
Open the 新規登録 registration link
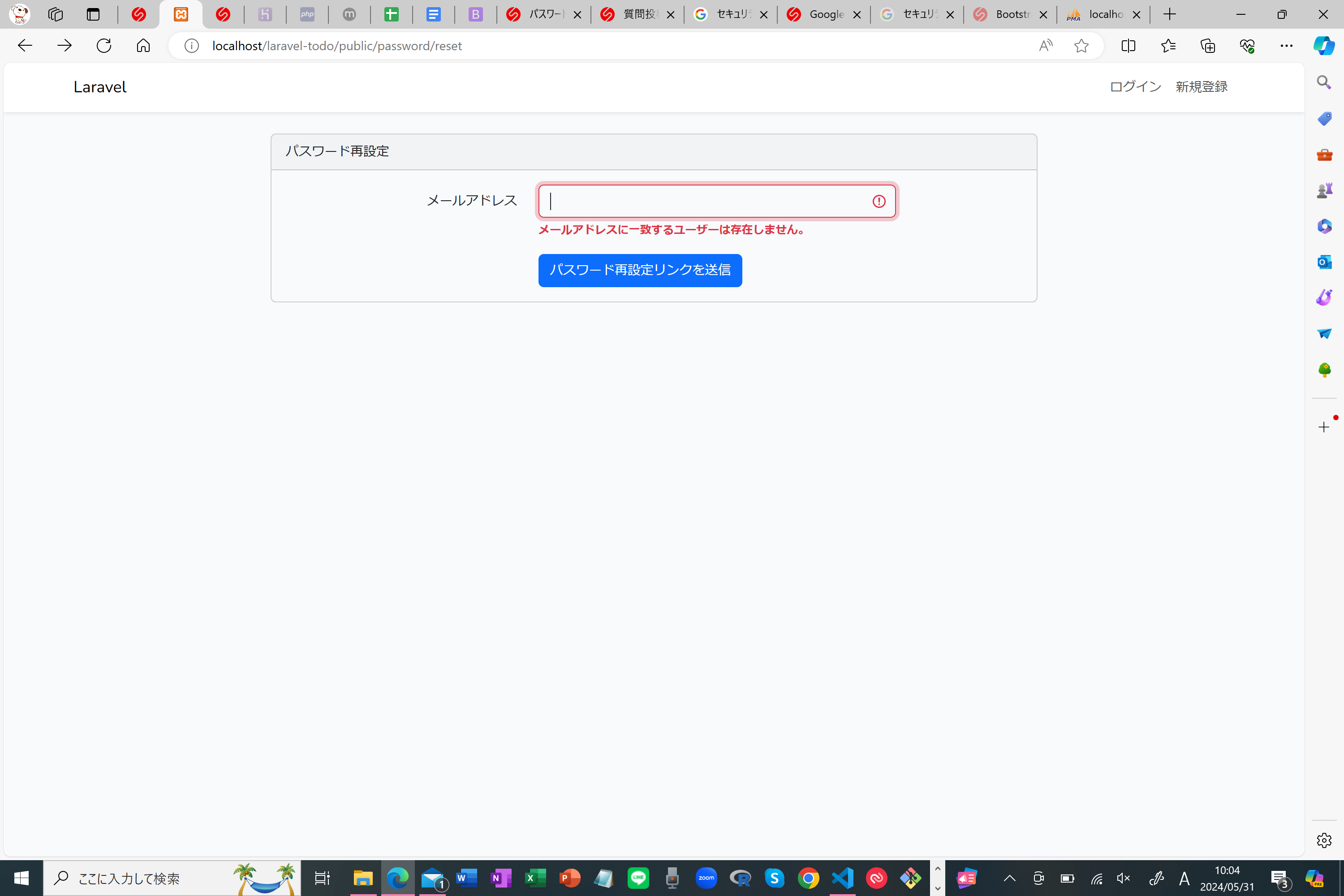[1201, 86]
